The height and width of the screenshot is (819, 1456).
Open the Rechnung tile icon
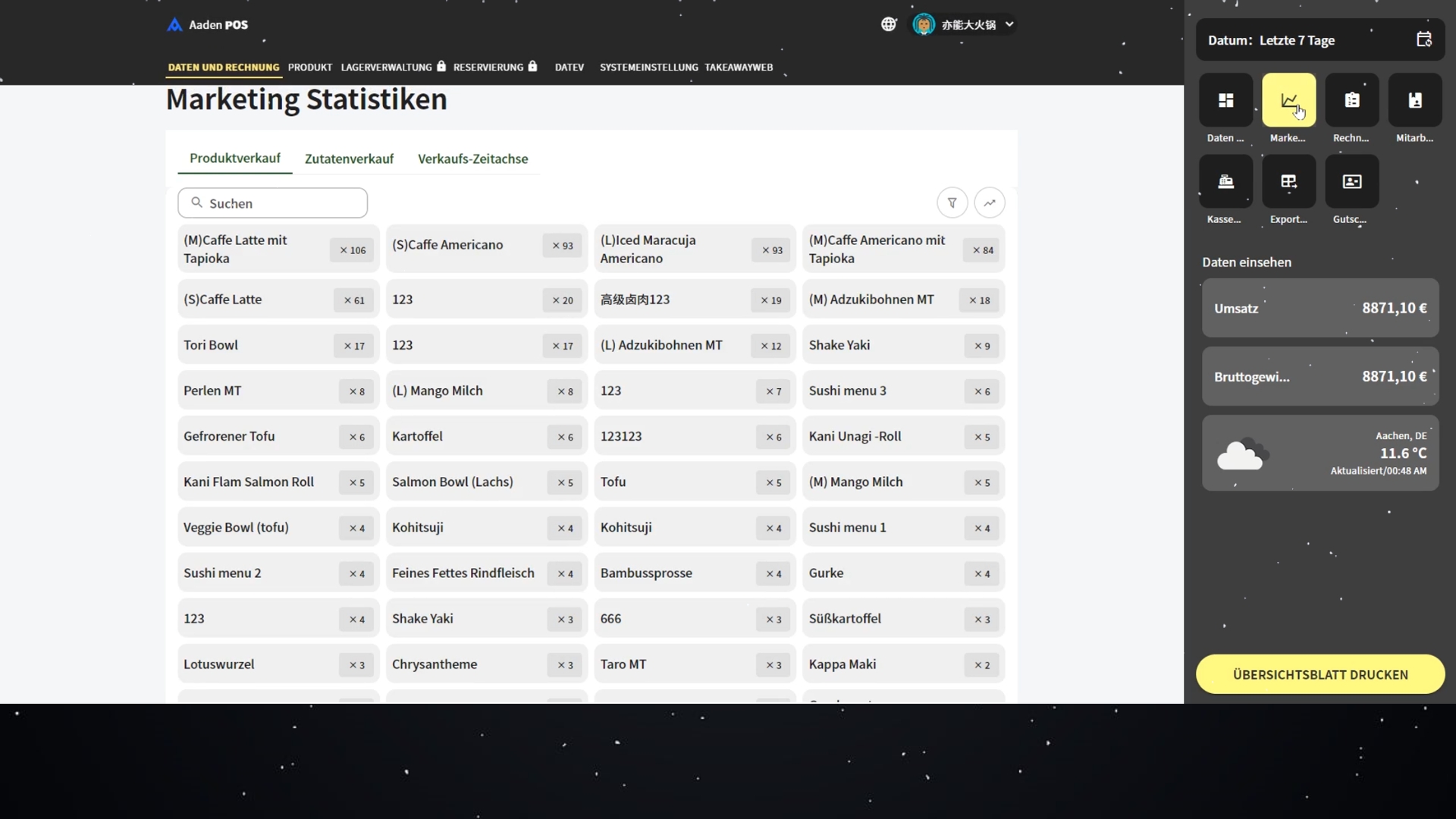click(1351, 100)
